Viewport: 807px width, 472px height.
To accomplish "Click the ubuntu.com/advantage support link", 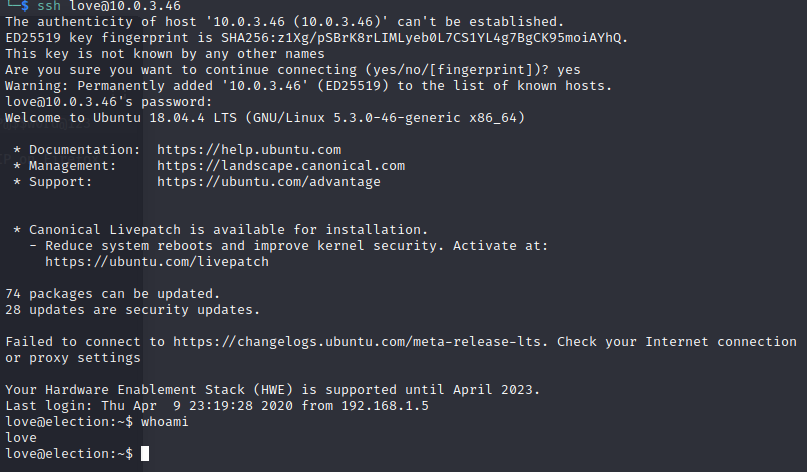I will tap(269, 182).
